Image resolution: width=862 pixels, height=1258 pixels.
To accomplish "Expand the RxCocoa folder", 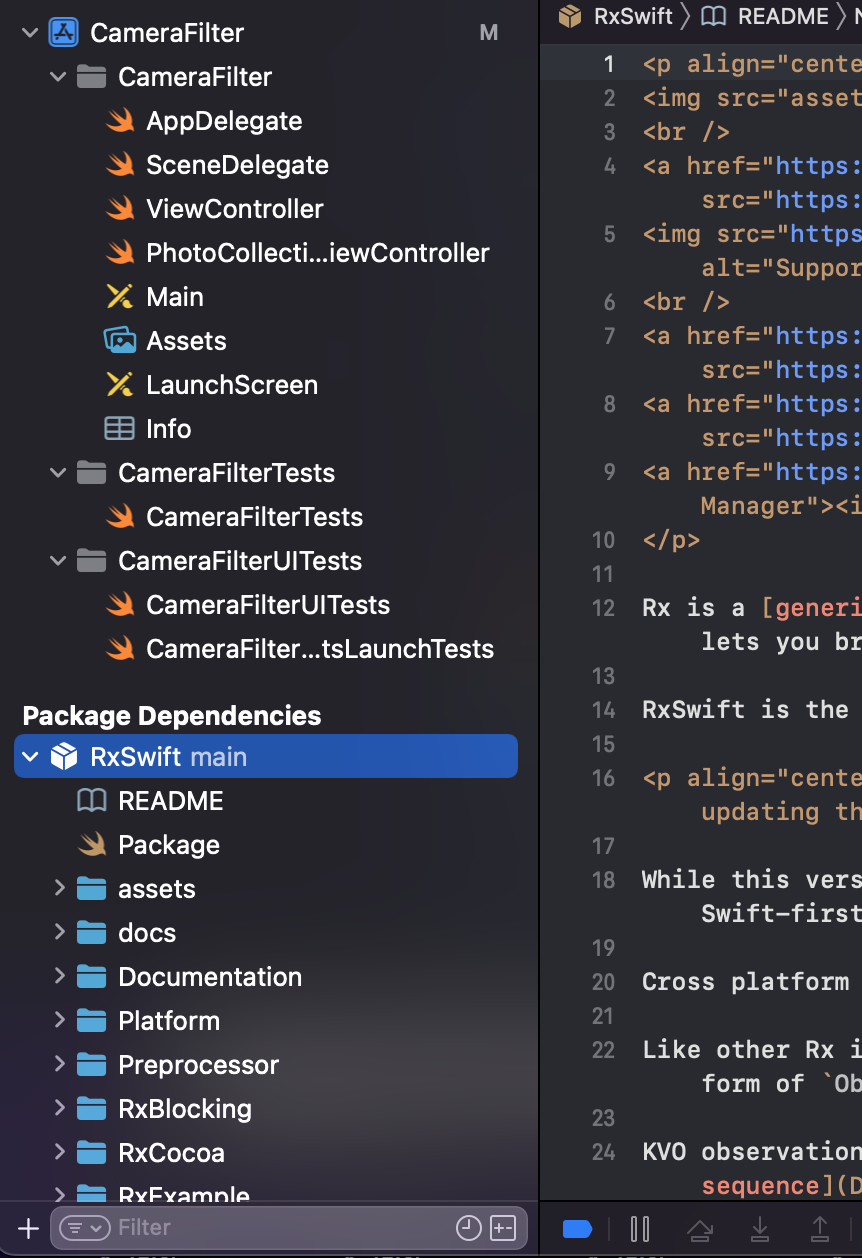I will 59,1152.
